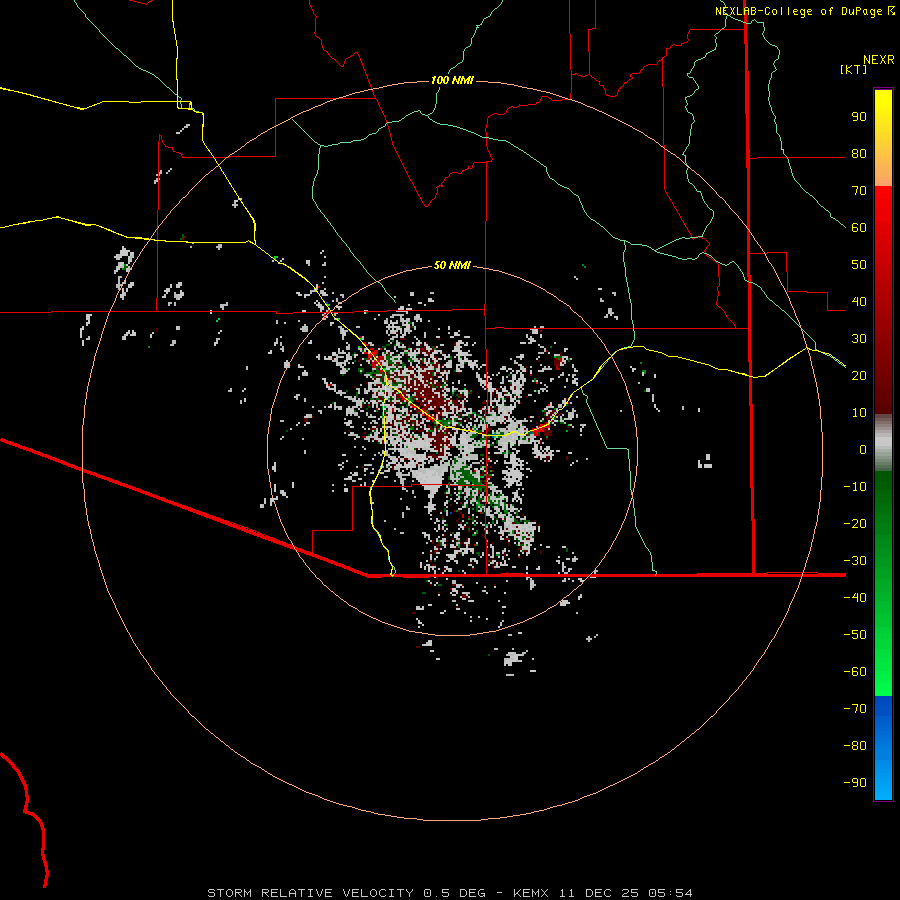This screenshot has width=900, height=900.
Task: Click the -40 scale value
Action: pos(855,598)
